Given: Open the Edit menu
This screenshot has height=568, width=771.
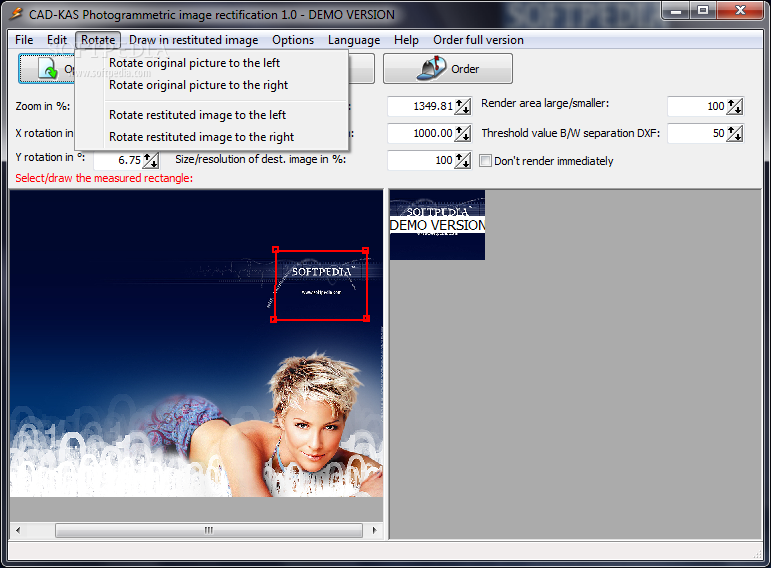Looking at the screenshot, I should (x=57, y=40).
